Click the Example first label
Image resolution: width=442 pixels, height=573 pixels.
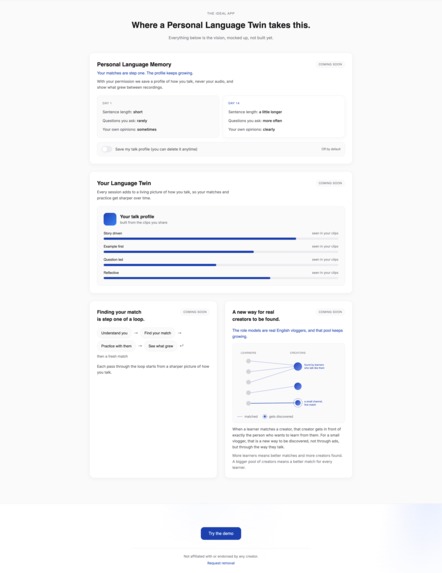pyautogui.click(x=114, y=246)
